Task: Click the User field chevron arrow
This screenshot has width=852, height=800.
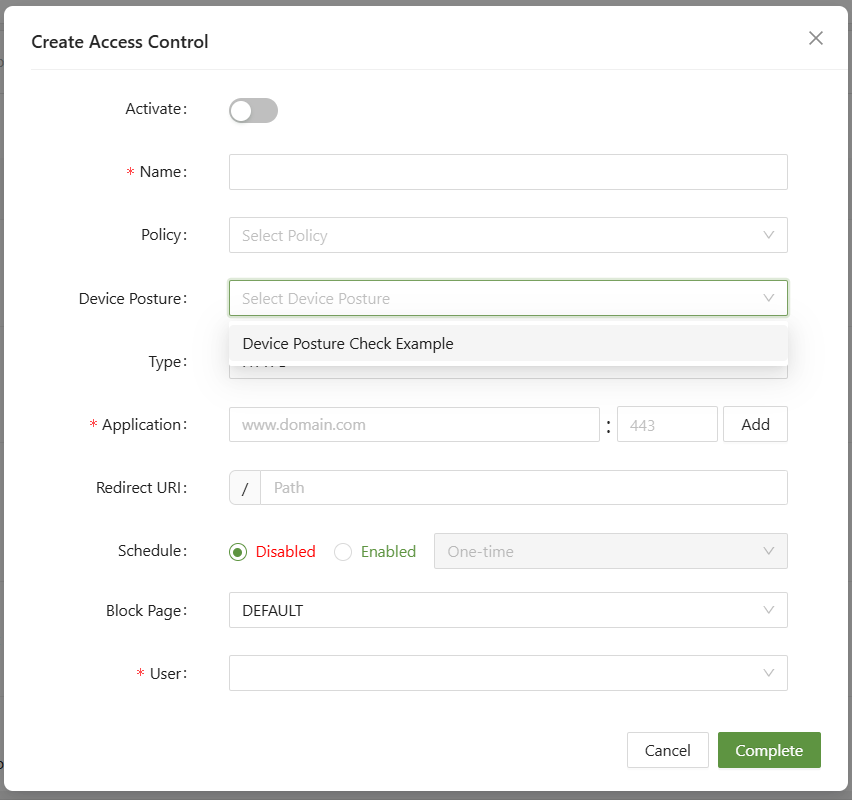Action: coord(768,673)
